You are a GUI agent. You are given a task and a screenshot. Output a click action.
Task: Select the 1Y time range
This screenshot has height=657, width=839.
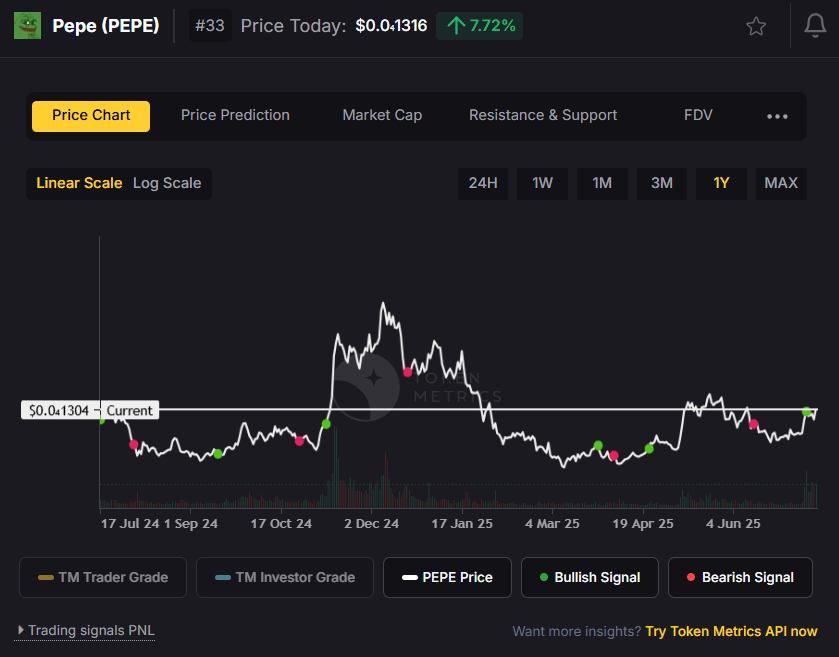click(721, 184)
